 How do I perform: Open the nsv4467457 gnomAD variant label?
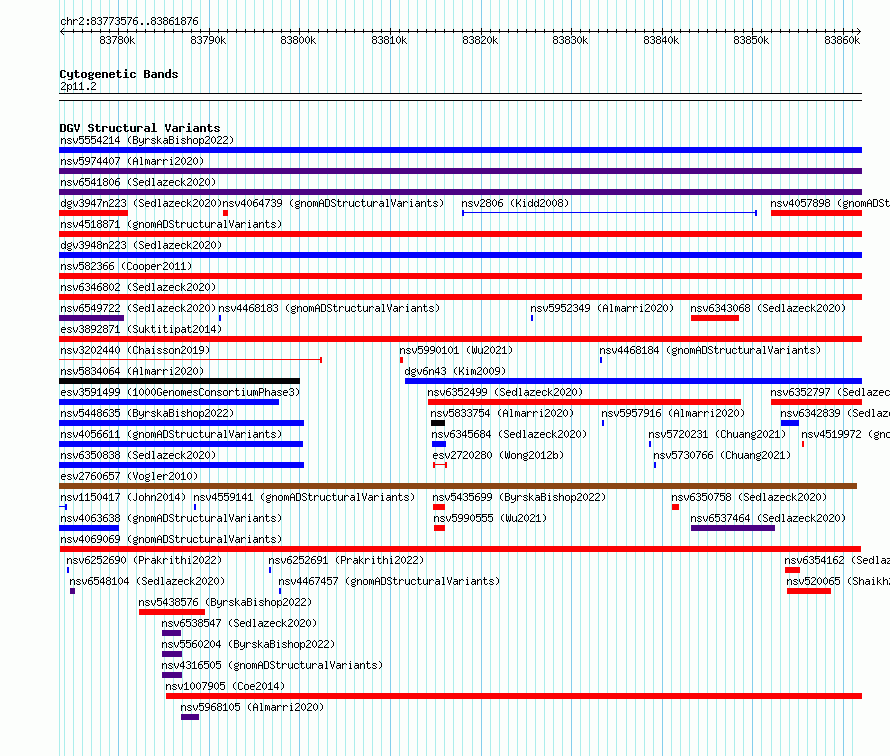click(x=389, y=581)
